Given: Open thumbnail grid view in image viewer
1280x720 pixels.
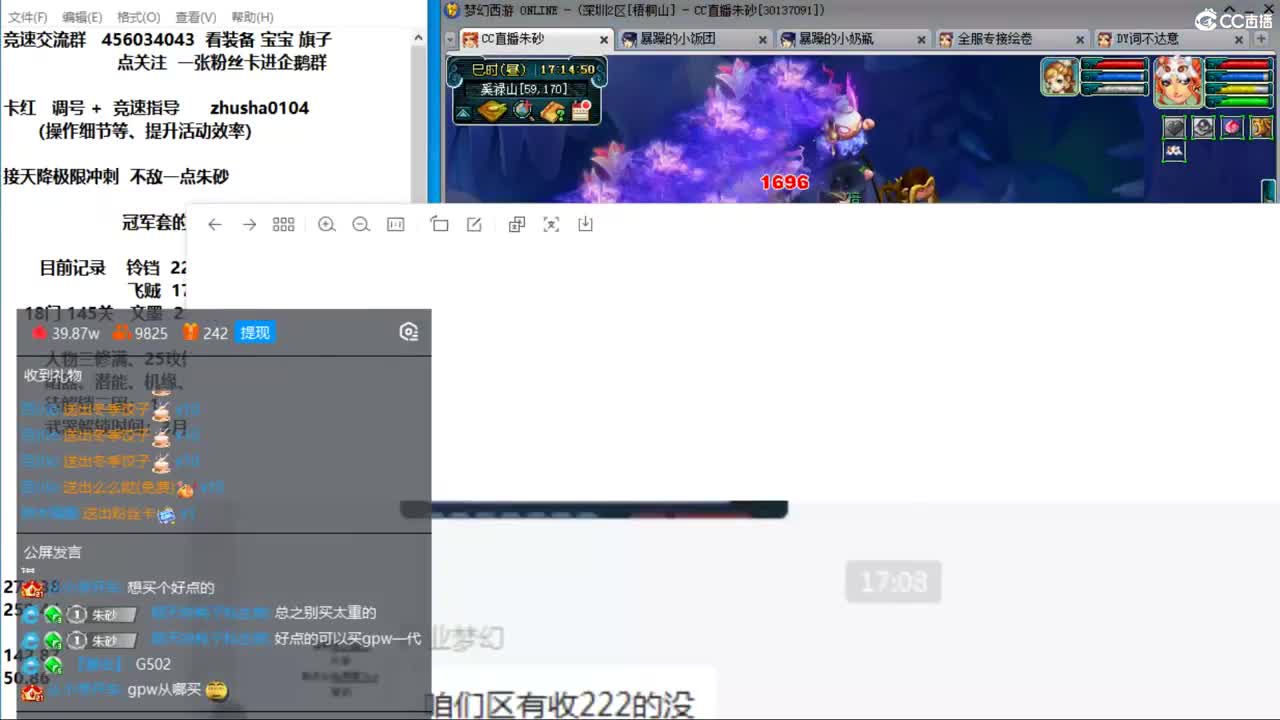Looking at the screenshot, I should (284, 225).
